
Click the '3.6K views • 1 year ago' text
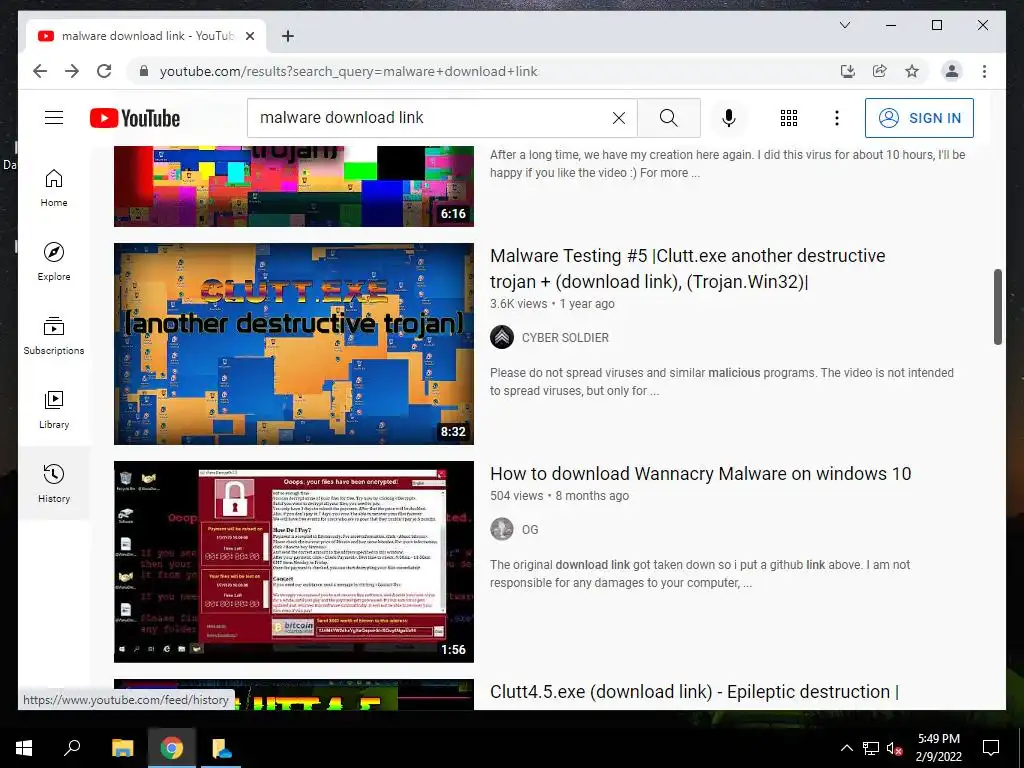click(x=552, y=304)
